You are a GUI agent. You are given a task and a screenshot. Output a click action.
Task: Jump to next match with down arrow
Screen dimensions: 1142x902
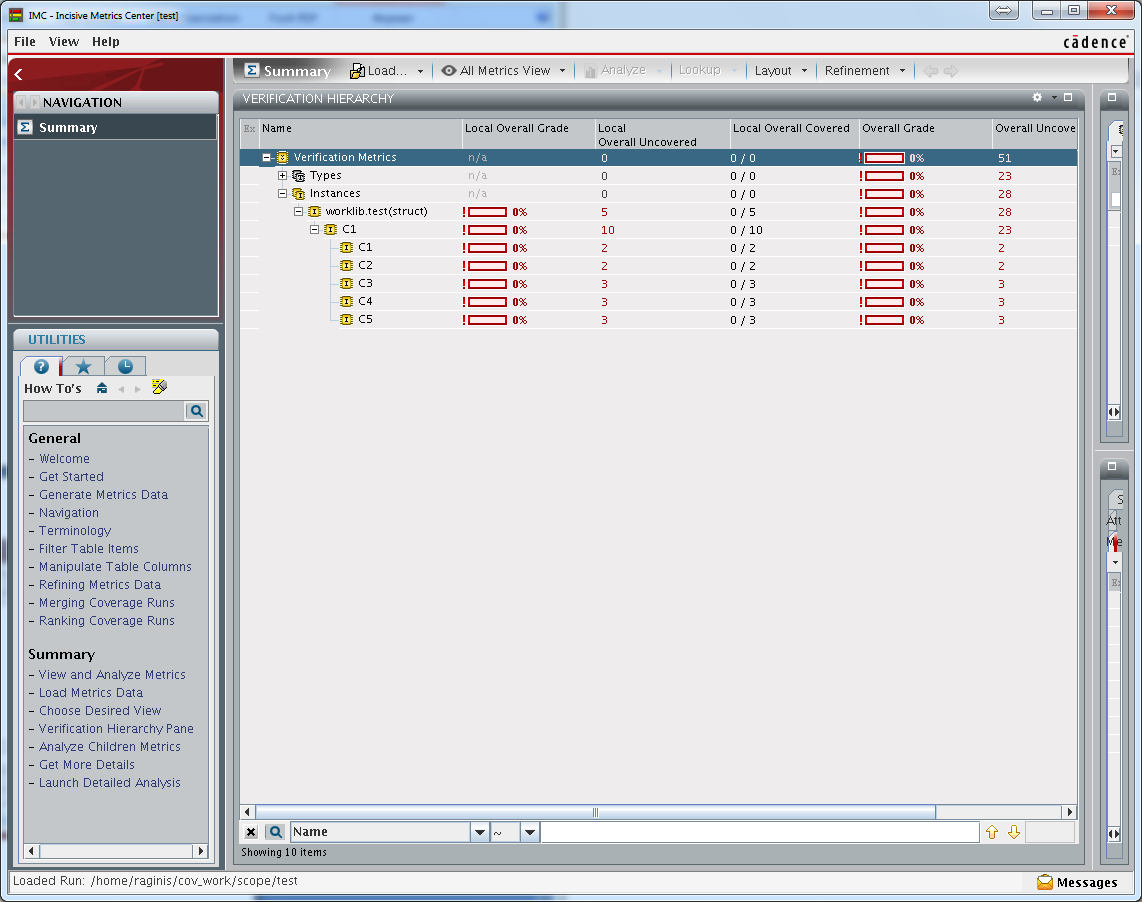click(1014, 832)
